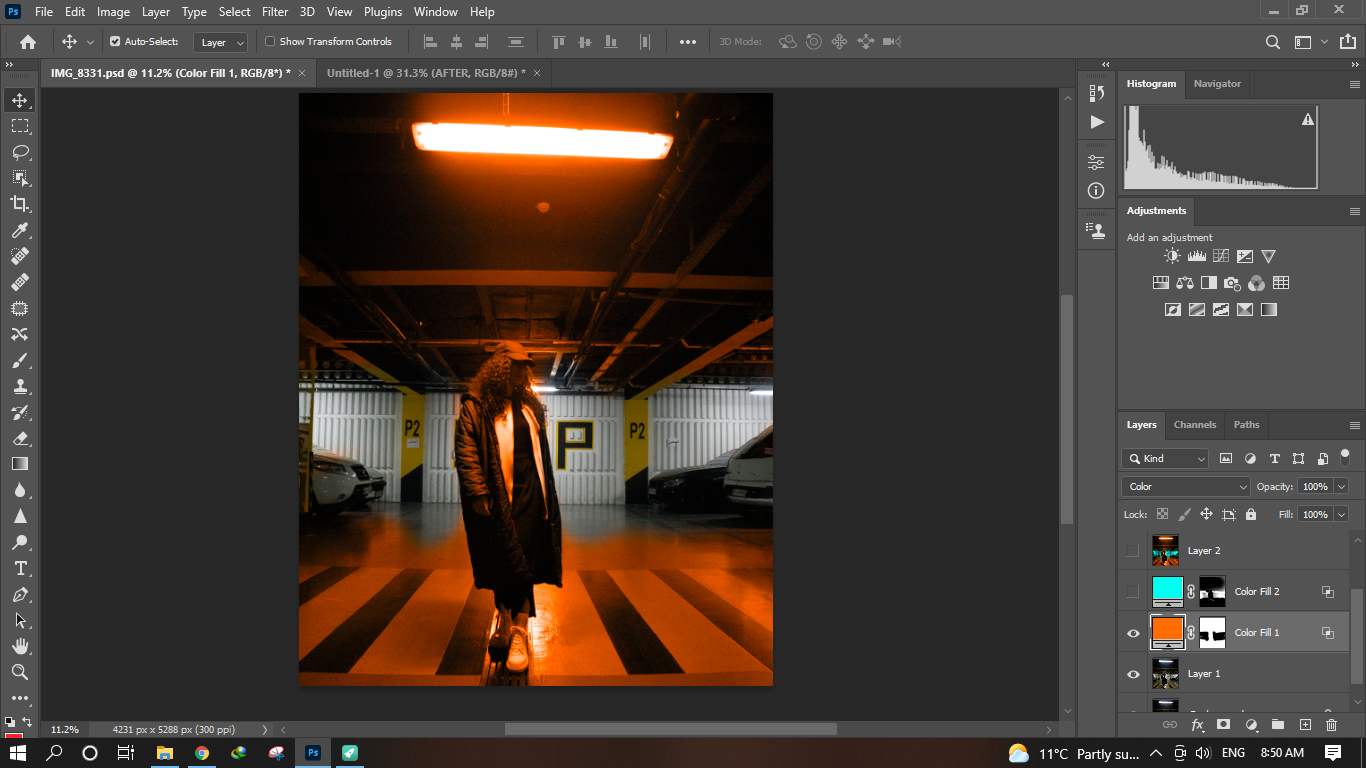Image resolution: width=1366 pixels, height=768 pixels.
Task: Open File Explorer from the taskbar
Action: click(x=165, y=753)
